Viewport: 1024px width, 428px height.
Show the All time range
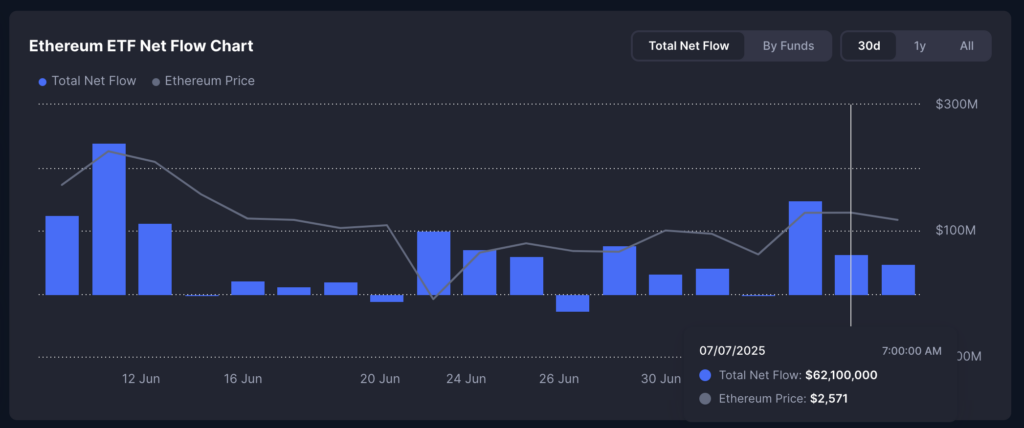tap(966, 46)
